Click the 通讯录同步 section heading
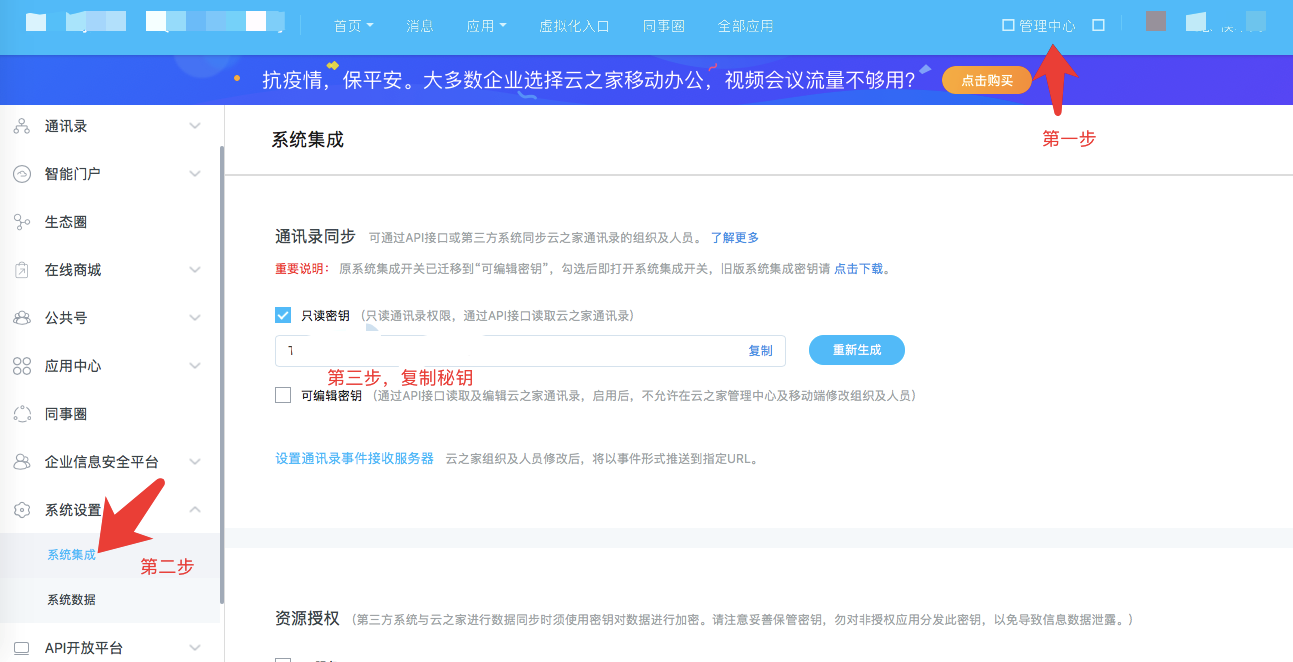This screenshot has width=1293, height=662. point(315,237)
